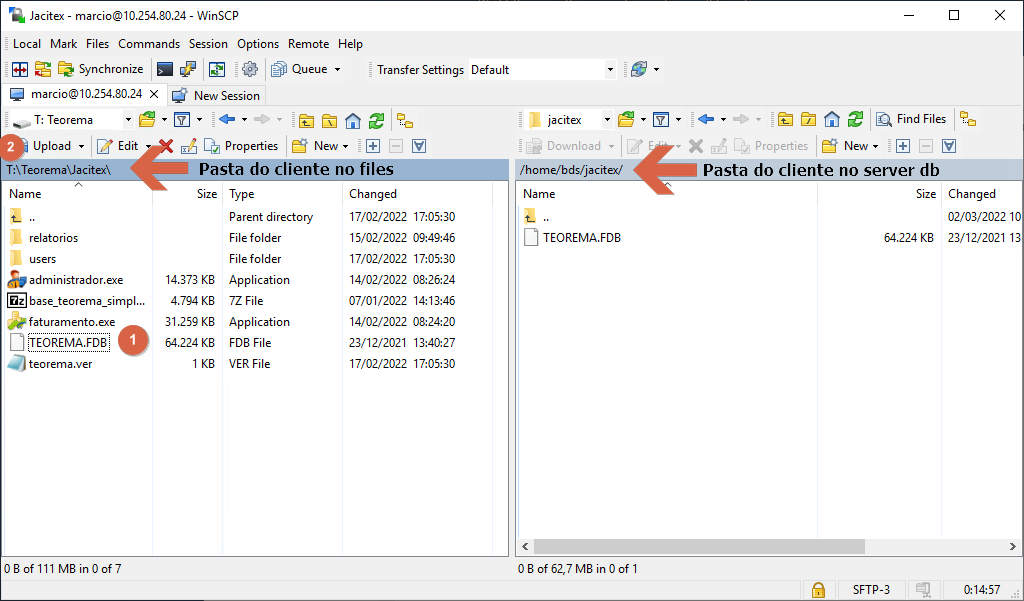Viewport: 1024px width, 601px height.
Task: Open Preferences gear icon
Action: [x=249, y=69]
